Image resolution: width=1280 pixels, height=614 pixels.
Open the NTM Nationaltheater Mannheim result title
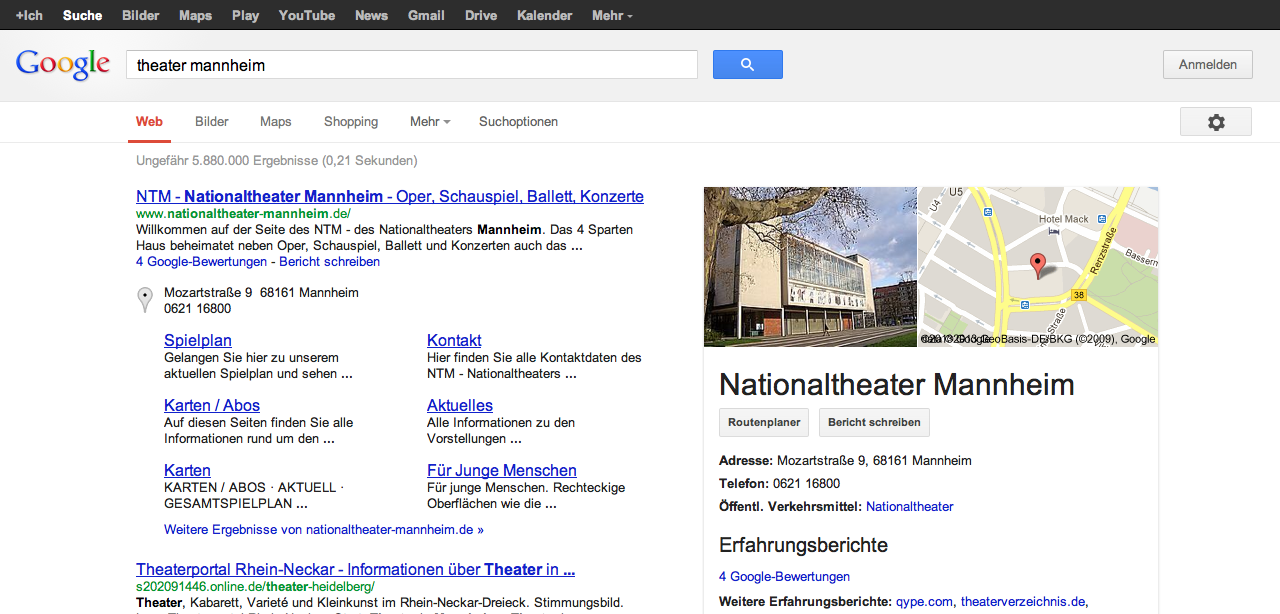(390, 196)
